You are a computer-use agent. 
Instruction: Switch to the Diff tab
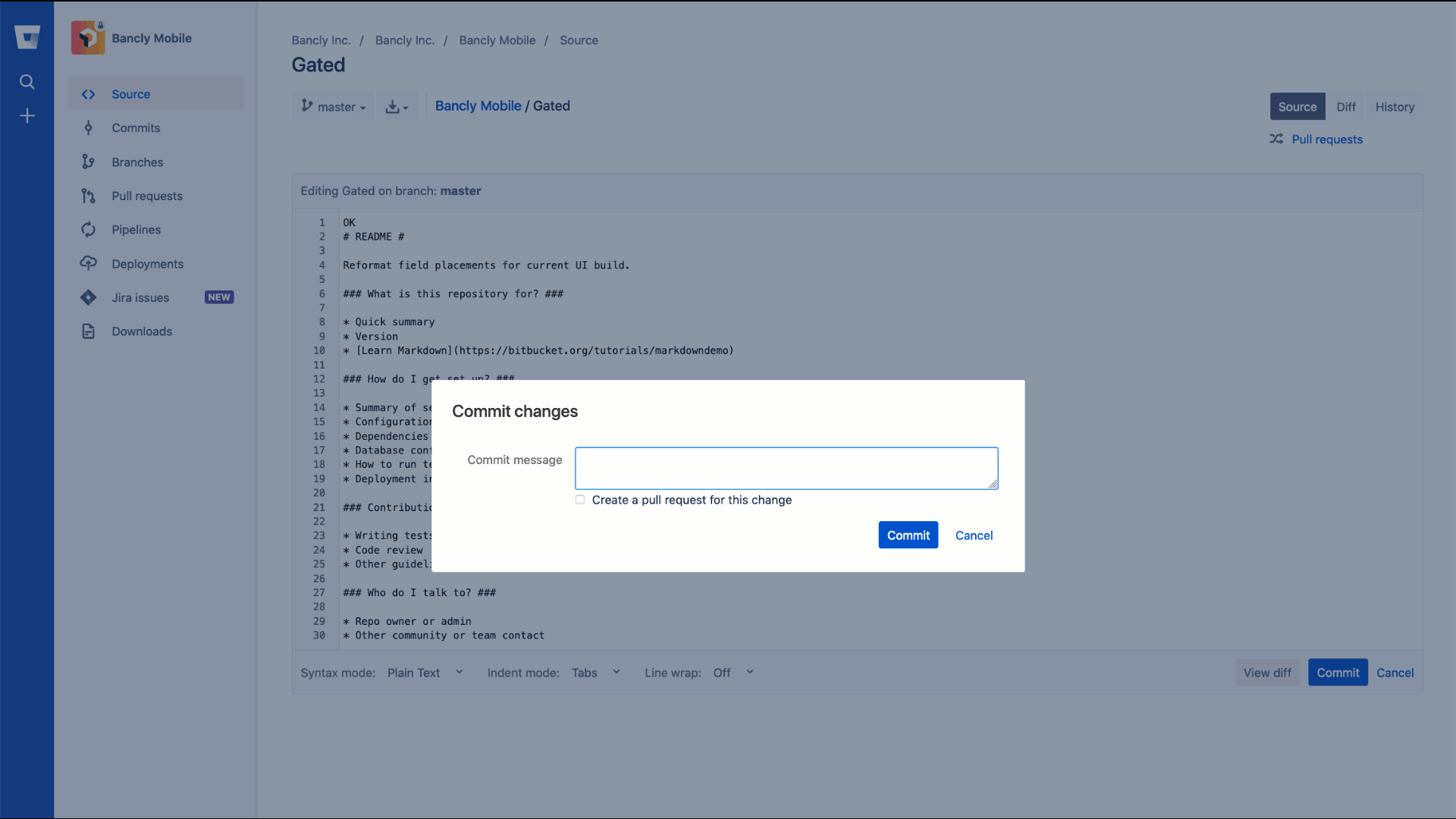pos(1346,106)
